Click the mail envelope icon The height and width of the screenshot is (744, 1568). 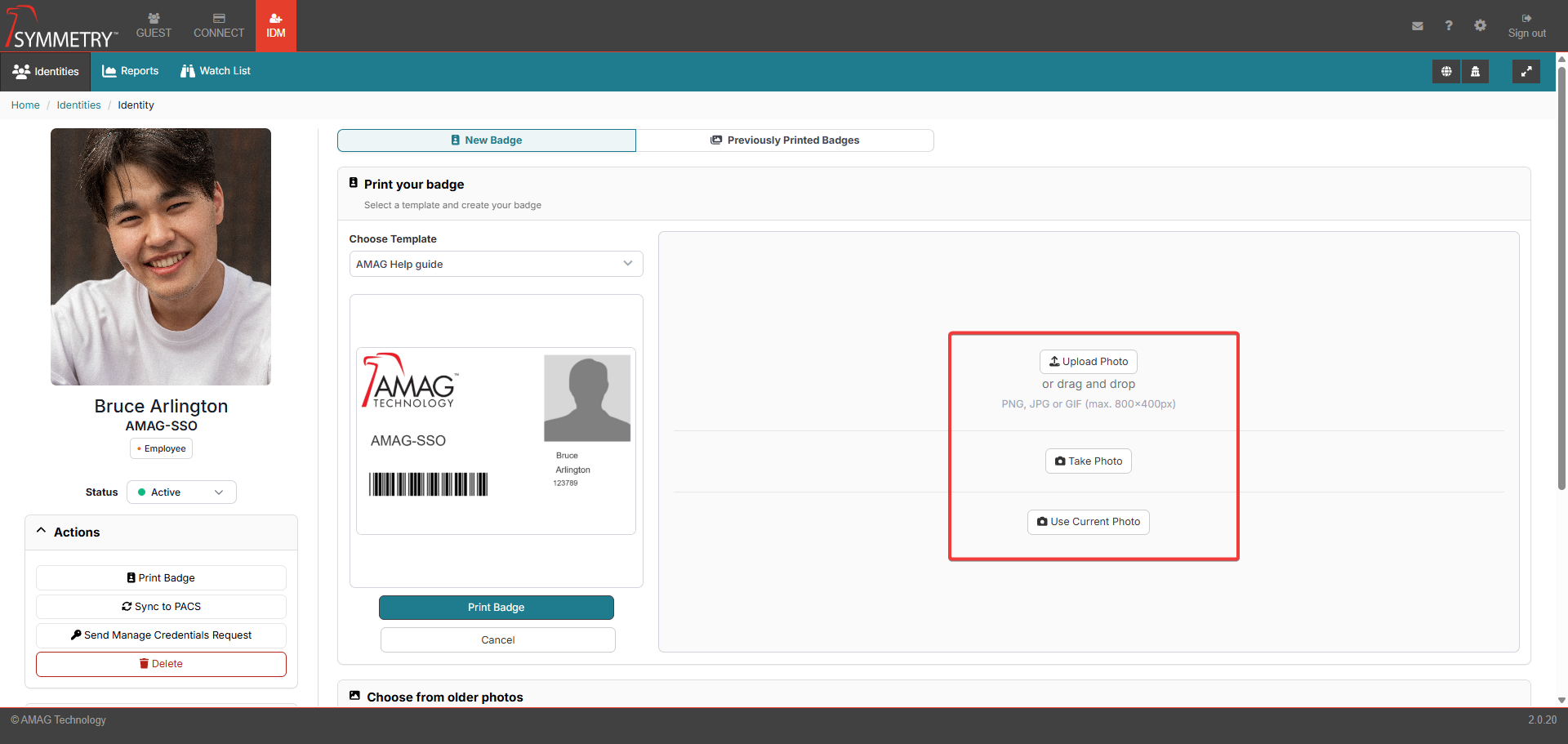point(1417,26)
